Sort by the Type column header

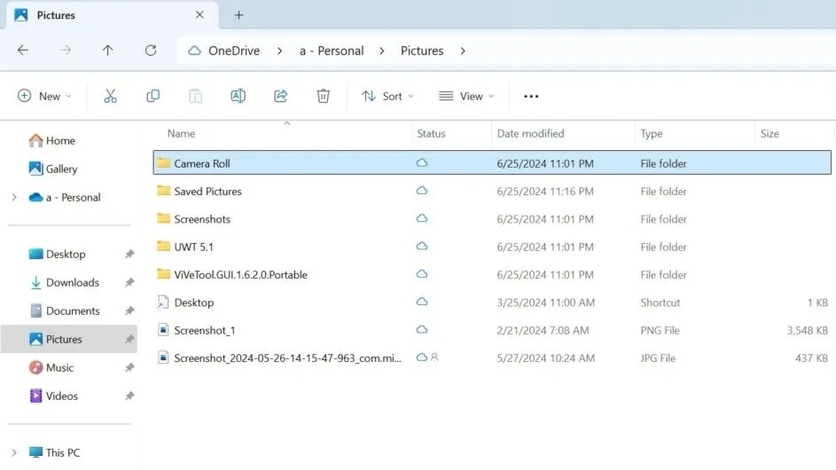click(652, 134)
